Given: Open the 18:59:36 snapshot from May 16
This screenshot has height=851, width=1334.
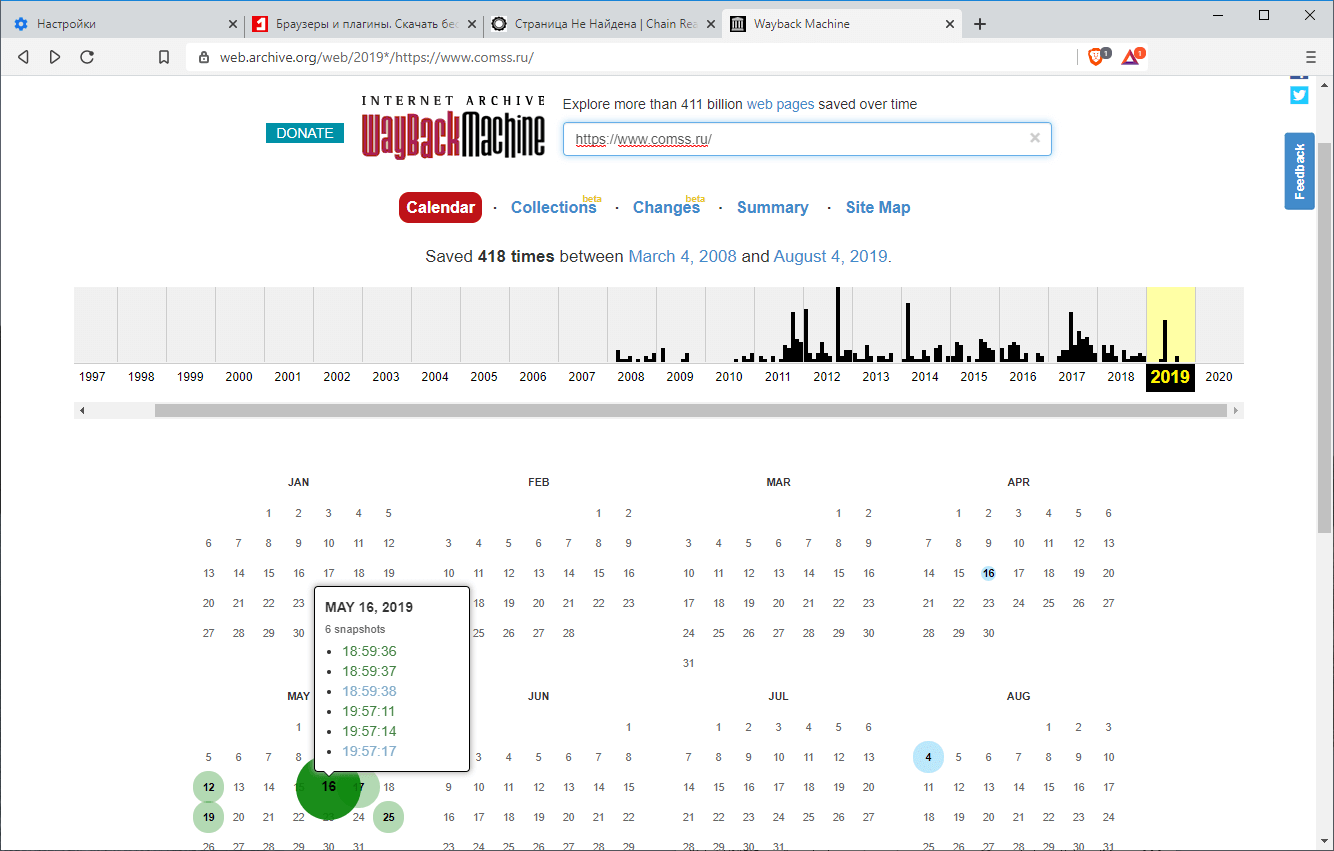Looking at the screenshot, I should [369, 650].
